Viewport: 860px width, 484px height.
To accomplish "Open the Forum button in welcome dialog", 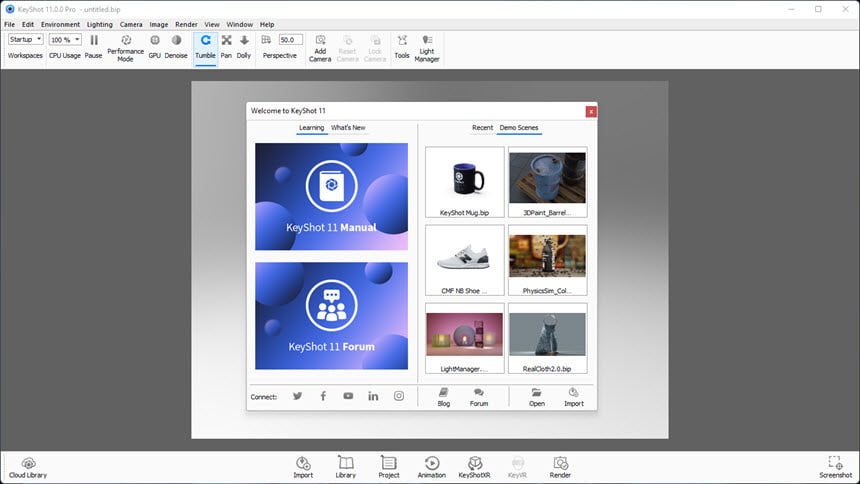I will click(x=479, y=397).
